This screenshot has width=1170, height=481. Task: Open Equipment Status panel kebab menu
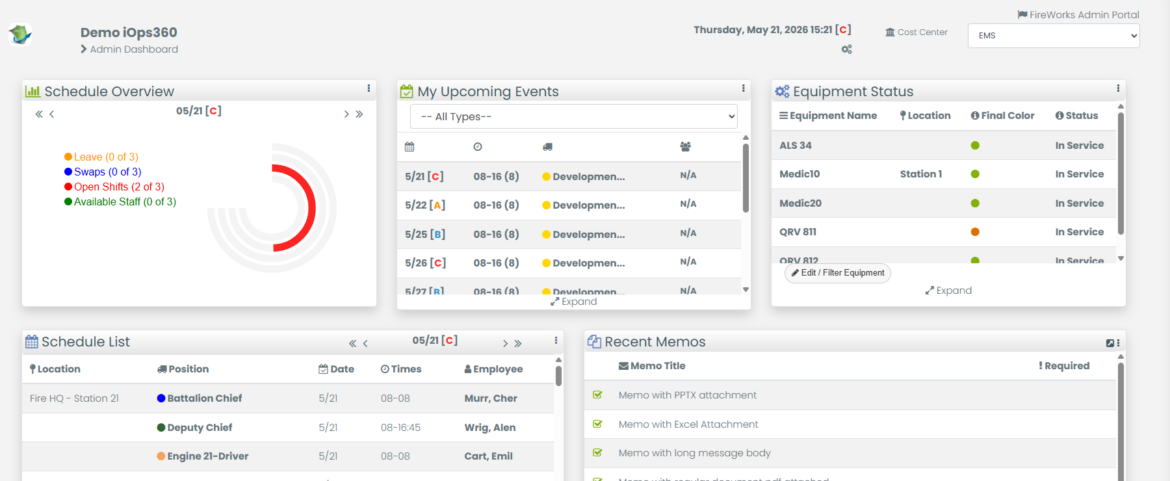point(1118,88)
